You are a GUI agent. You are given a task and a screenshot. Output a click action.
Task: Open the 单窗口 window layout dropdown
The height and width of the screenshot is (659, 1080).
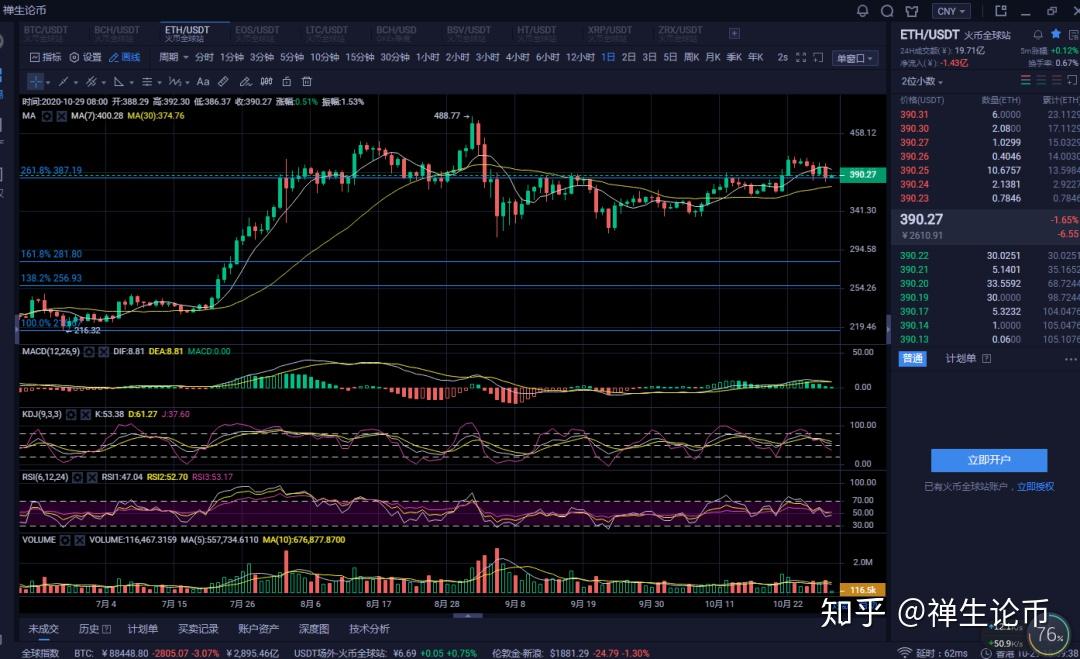point(855,59)
